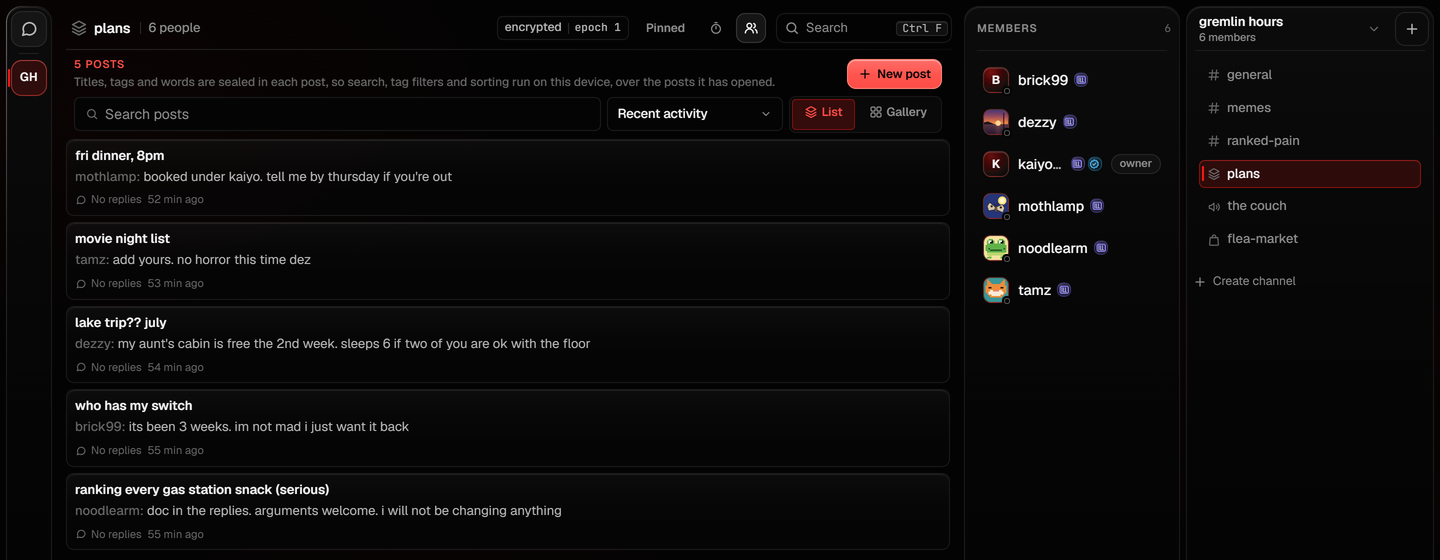Switch to List view
The height and width of the screenshot is (560, 1440).
tap(823, 113)
